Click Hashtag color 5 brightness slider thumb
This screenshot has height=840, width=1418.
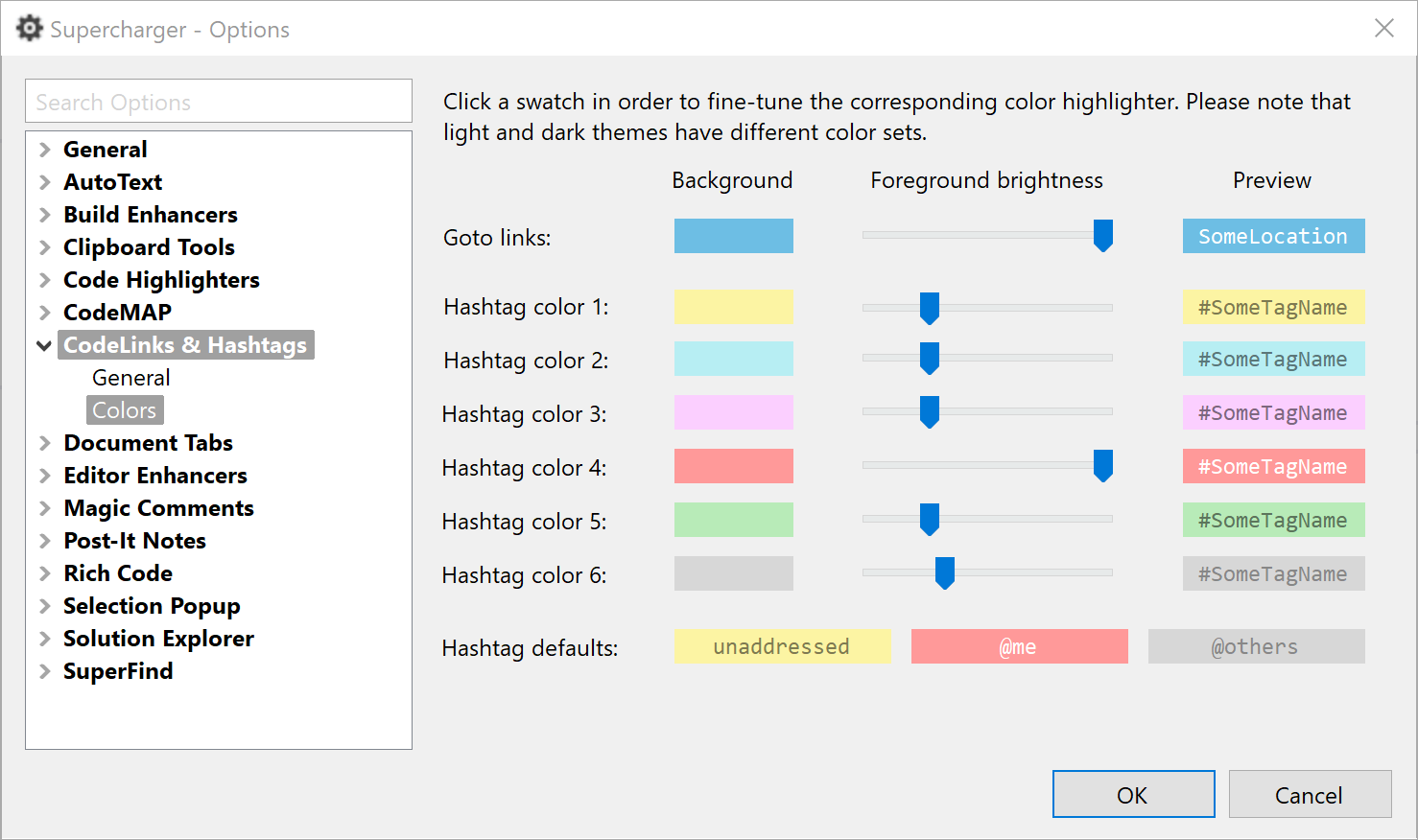(x=930, y=519)
